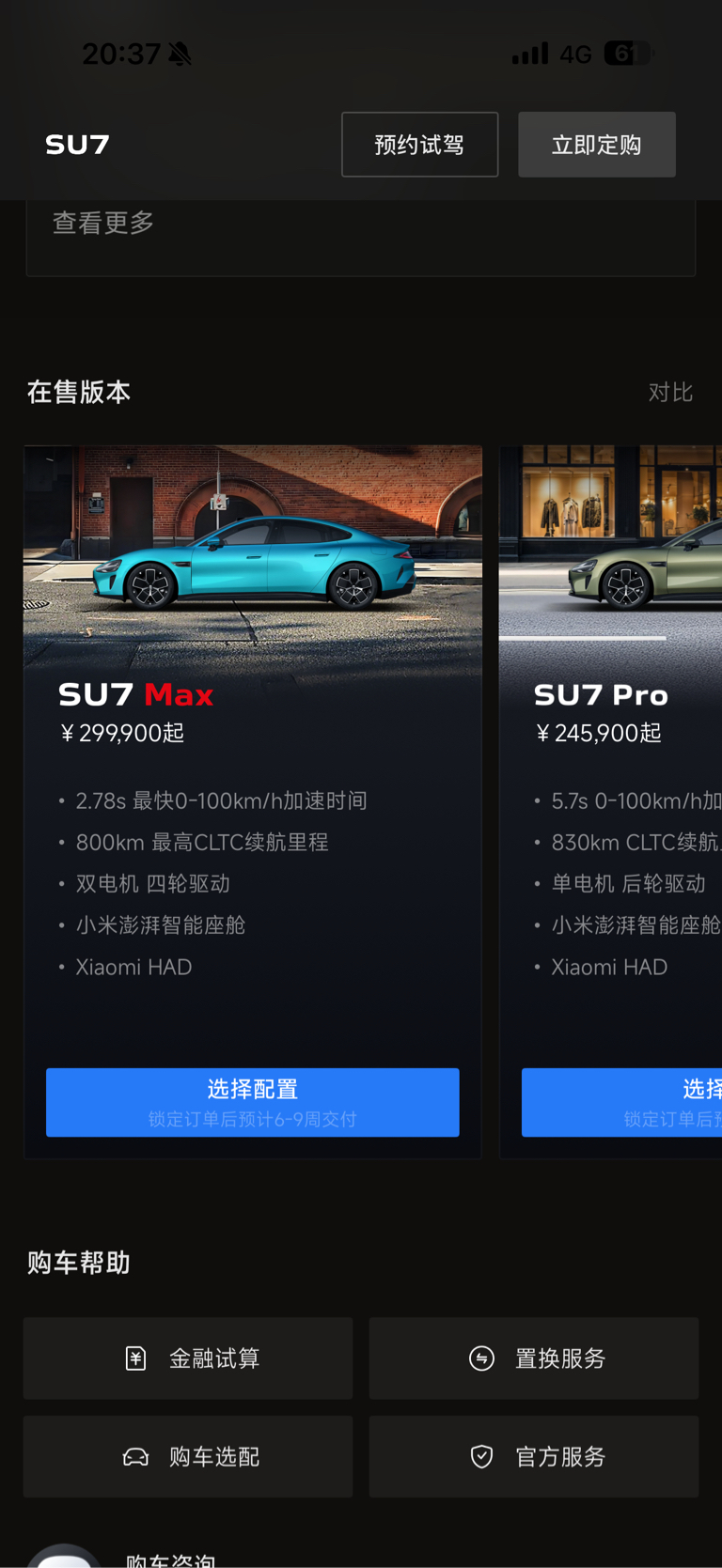Open the 对比 comparison link
722x1568 pixels.
(670, 393)
